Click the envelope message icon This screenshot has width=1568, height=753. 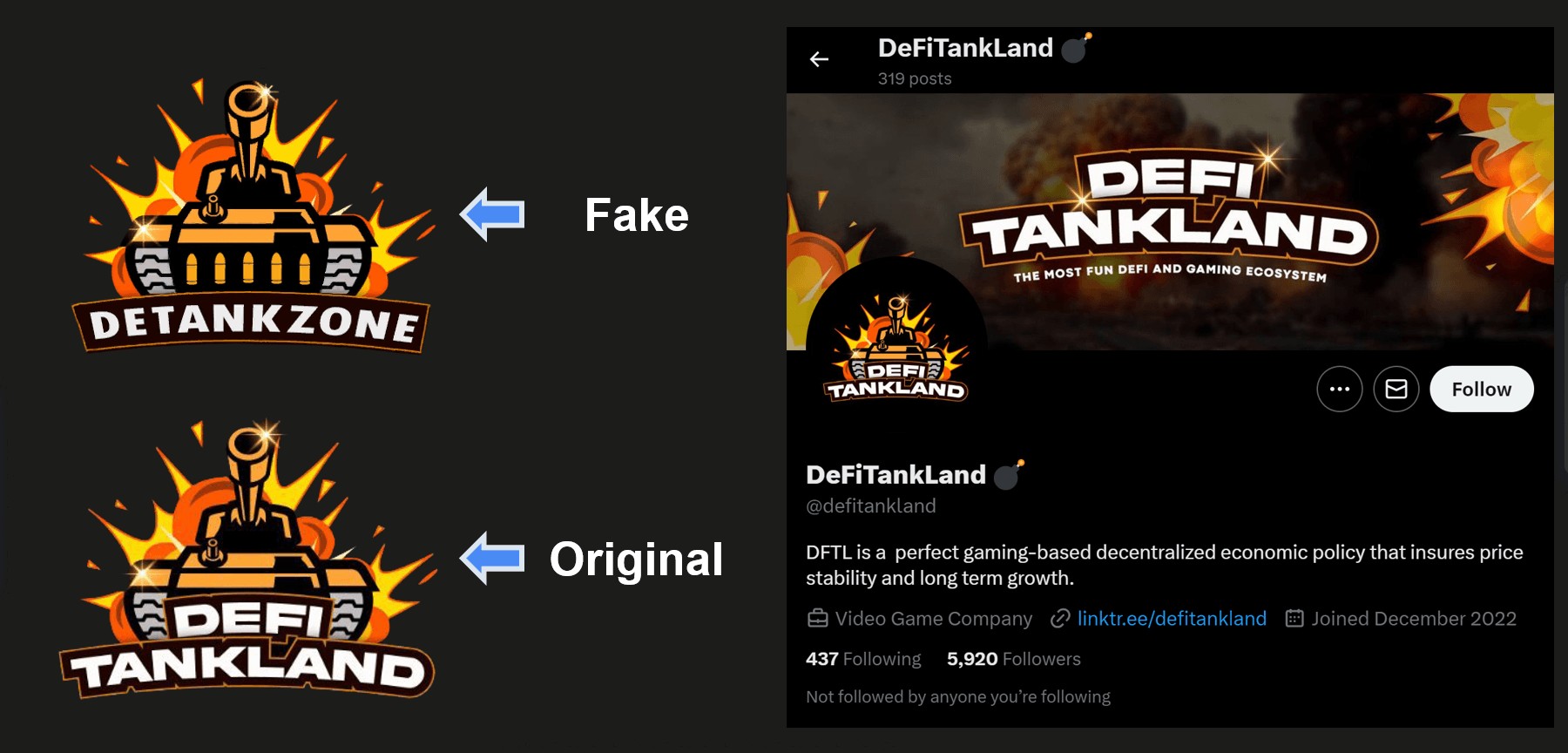(1396, 389)
